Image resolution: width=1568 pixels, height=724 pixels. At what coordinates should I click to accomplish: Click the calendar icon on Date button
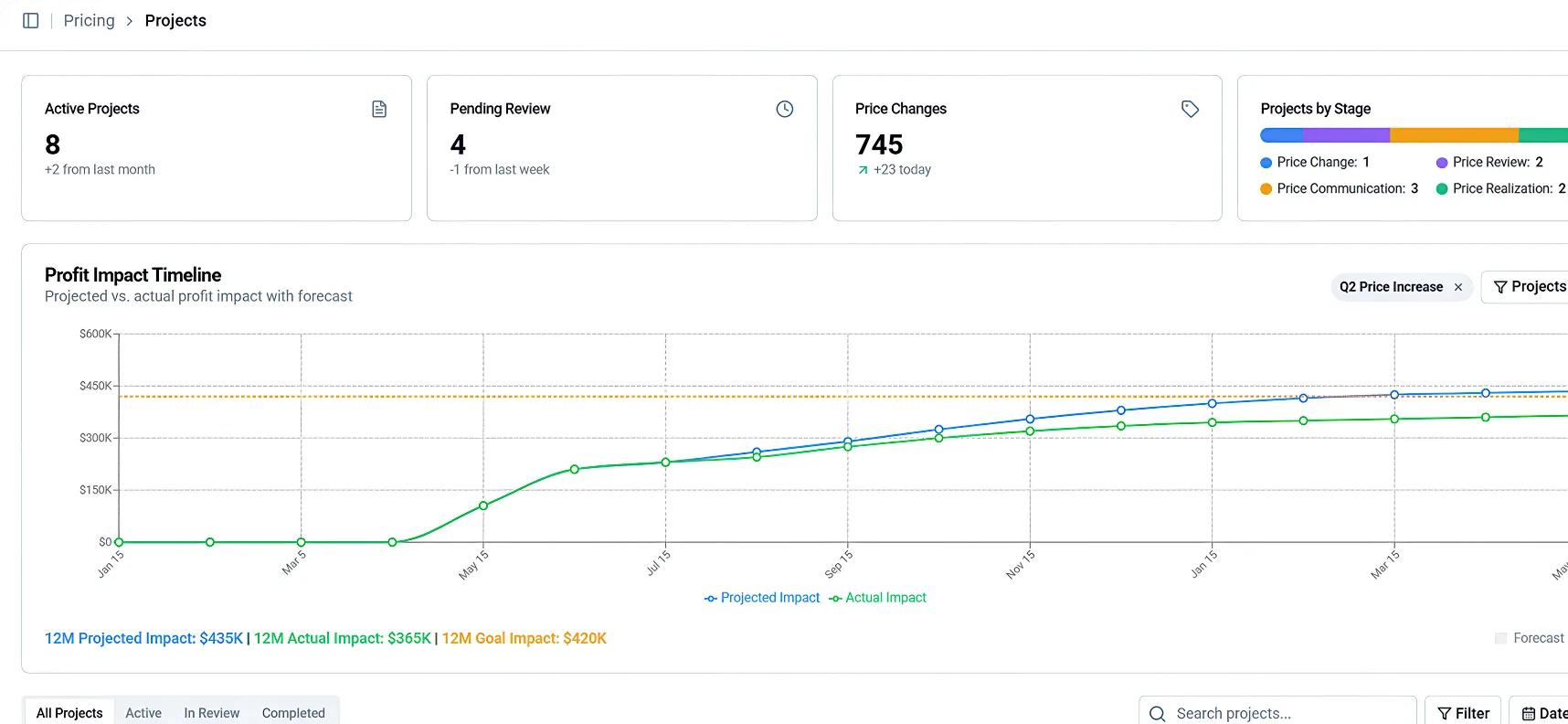click(1528, 714)
